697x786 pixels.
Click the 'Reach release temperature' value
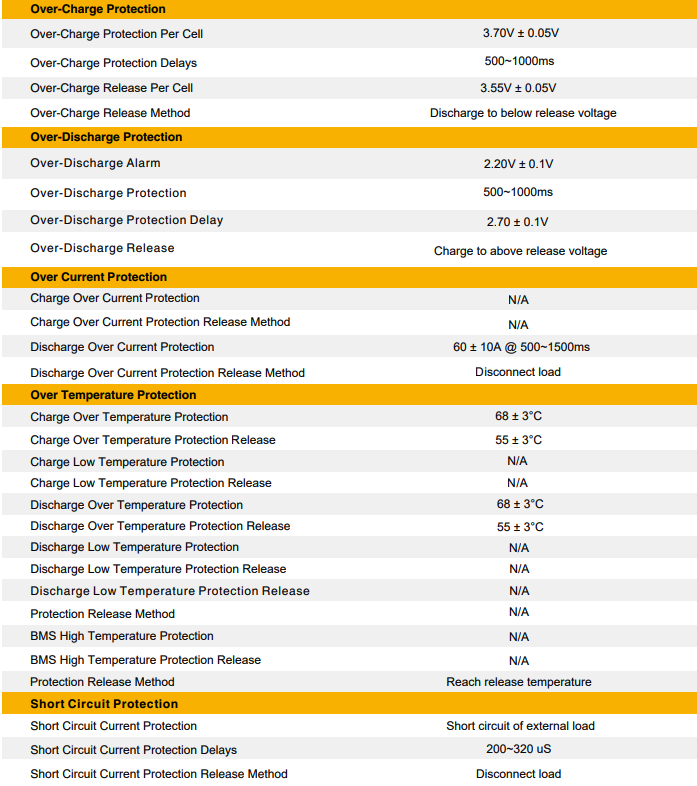coord(519,682)
